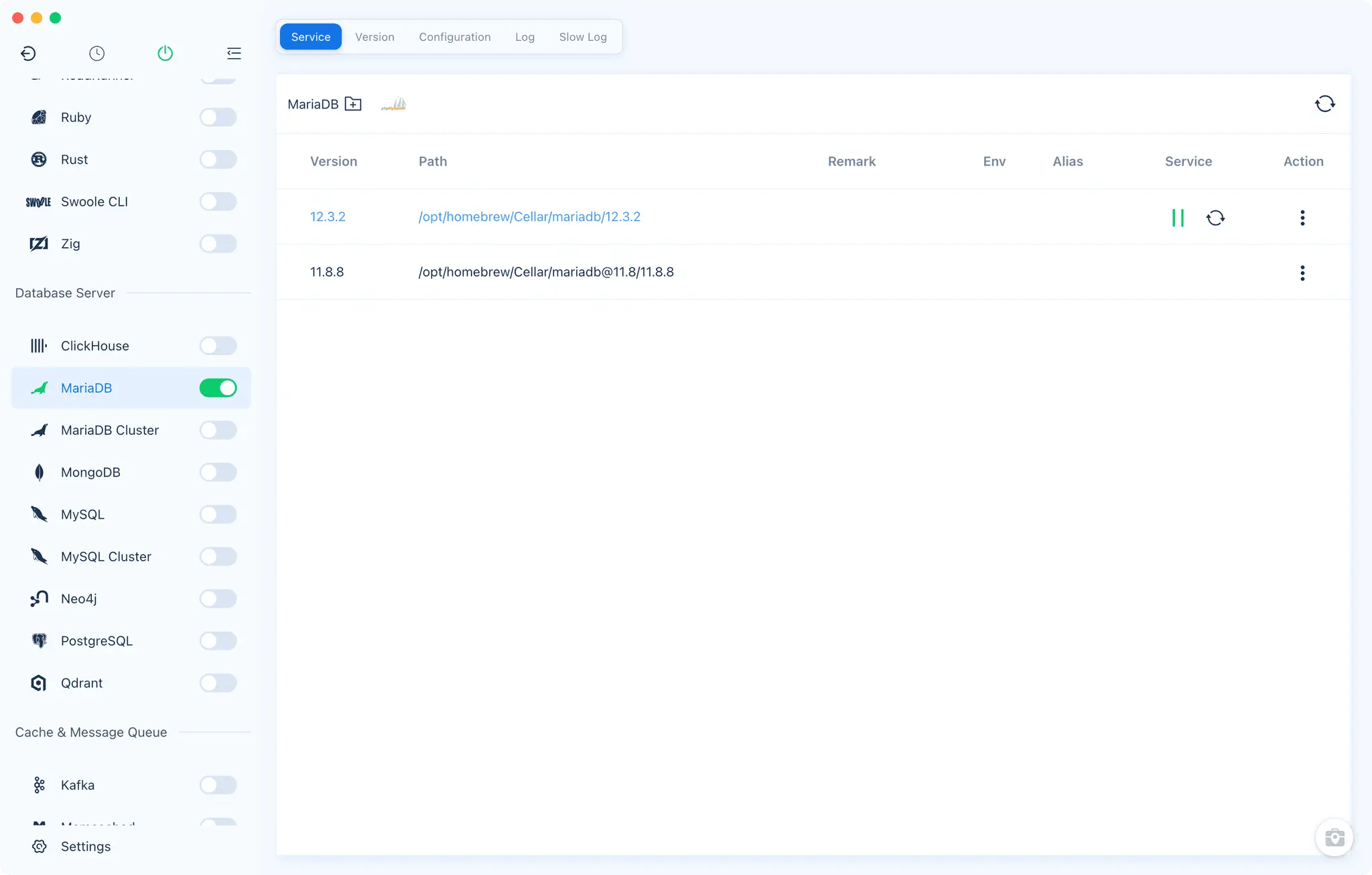Click the Qdrant hexagon icon
The width and height of the screenshot is (1372, 875).
(39, 683)
